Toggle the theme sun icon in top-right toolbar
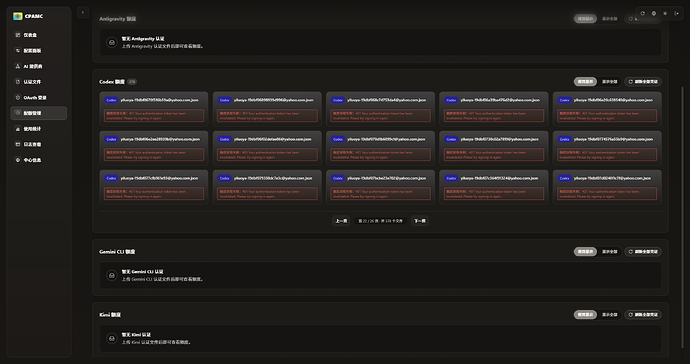Image resolution: width=690 pixels, height=364 pixels. point(665,14)
